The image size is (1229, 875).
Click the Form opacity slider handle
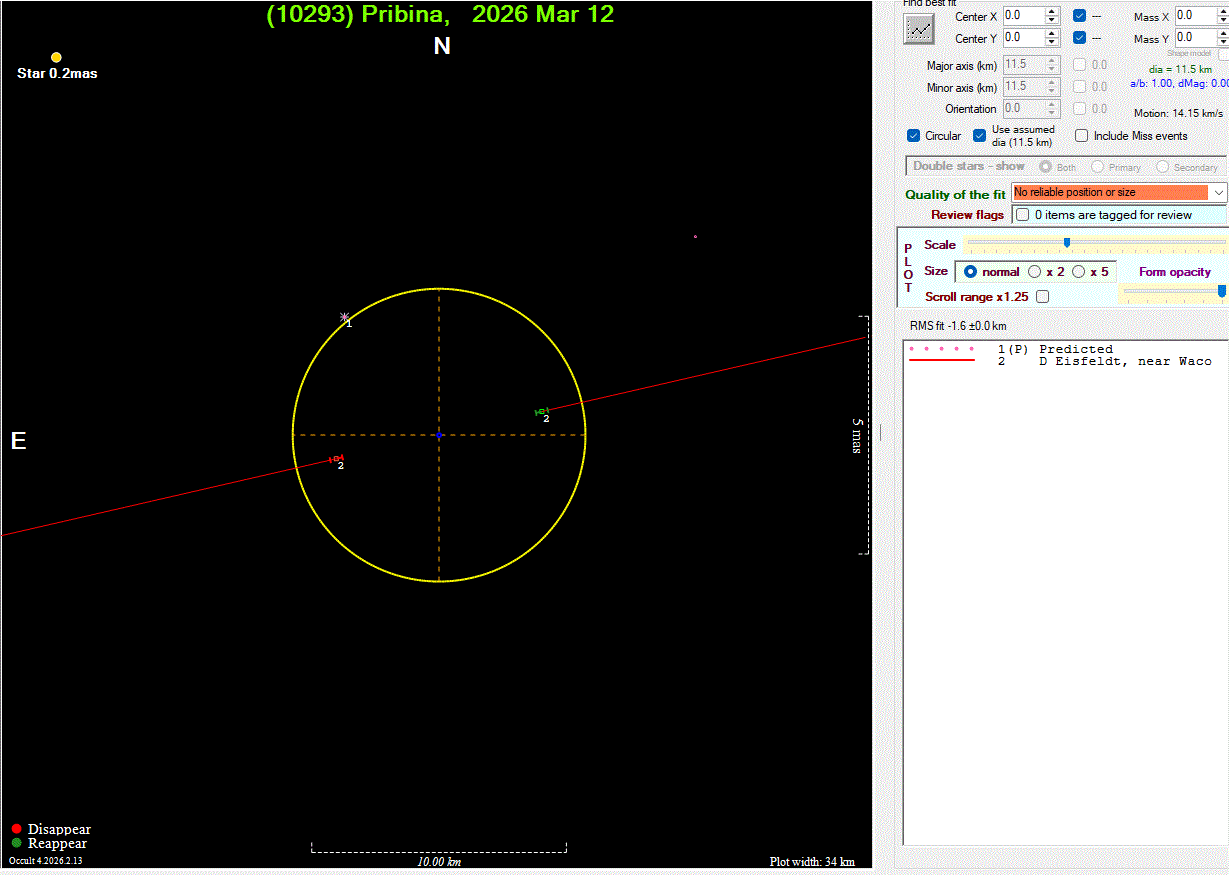pyautogui.click(x=1221, y=291)
